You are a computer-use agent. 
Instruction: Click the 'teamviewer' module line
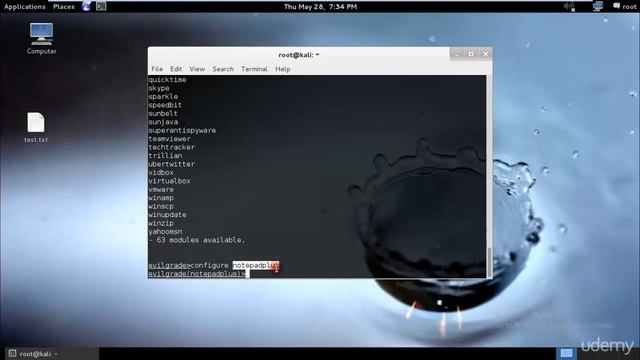coord(169,139)
